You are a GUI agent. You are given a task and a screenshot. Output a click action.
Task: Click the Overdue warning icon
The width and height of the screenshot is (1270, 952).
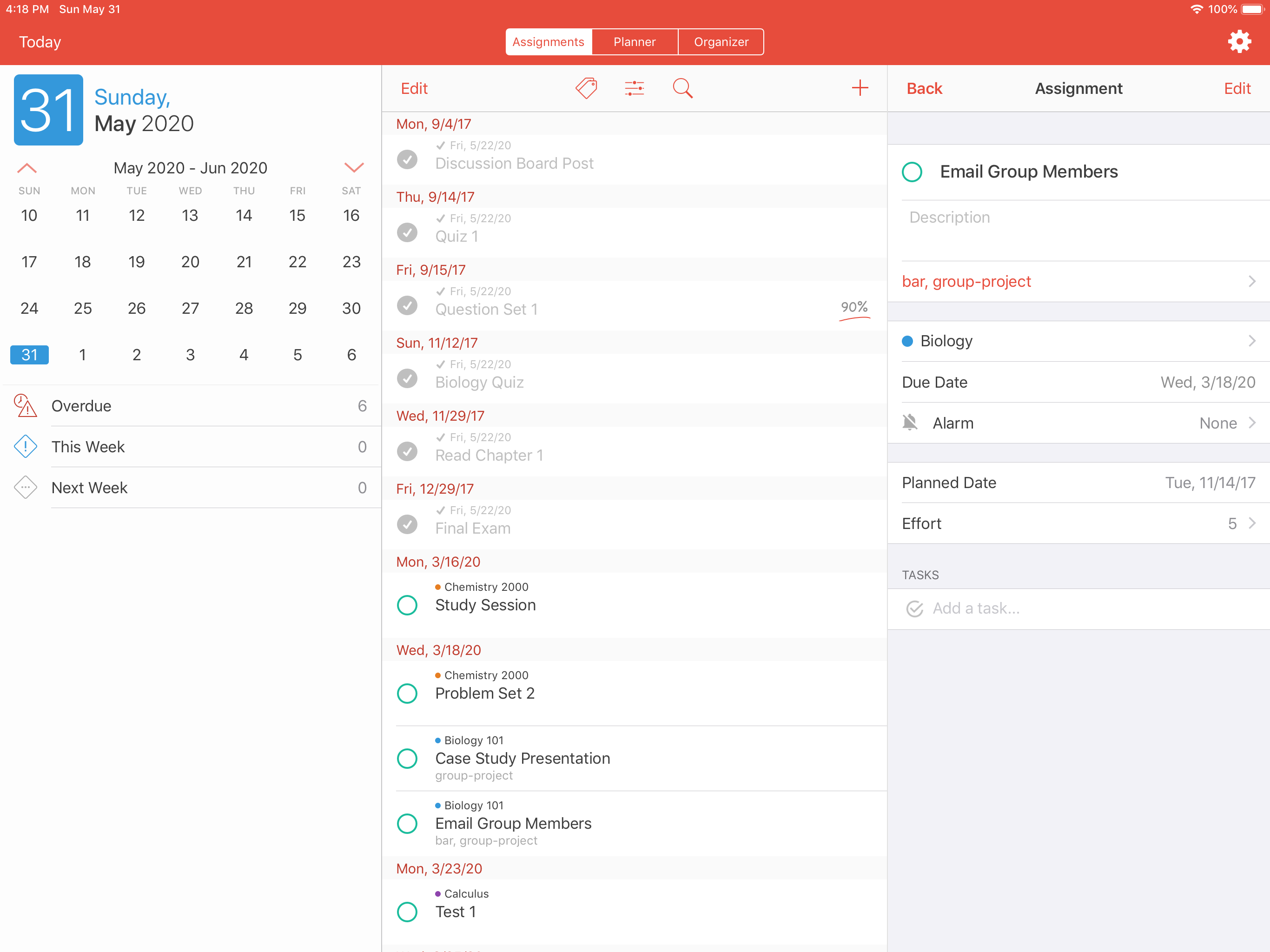pyautogui.click(x=25, y=406)
